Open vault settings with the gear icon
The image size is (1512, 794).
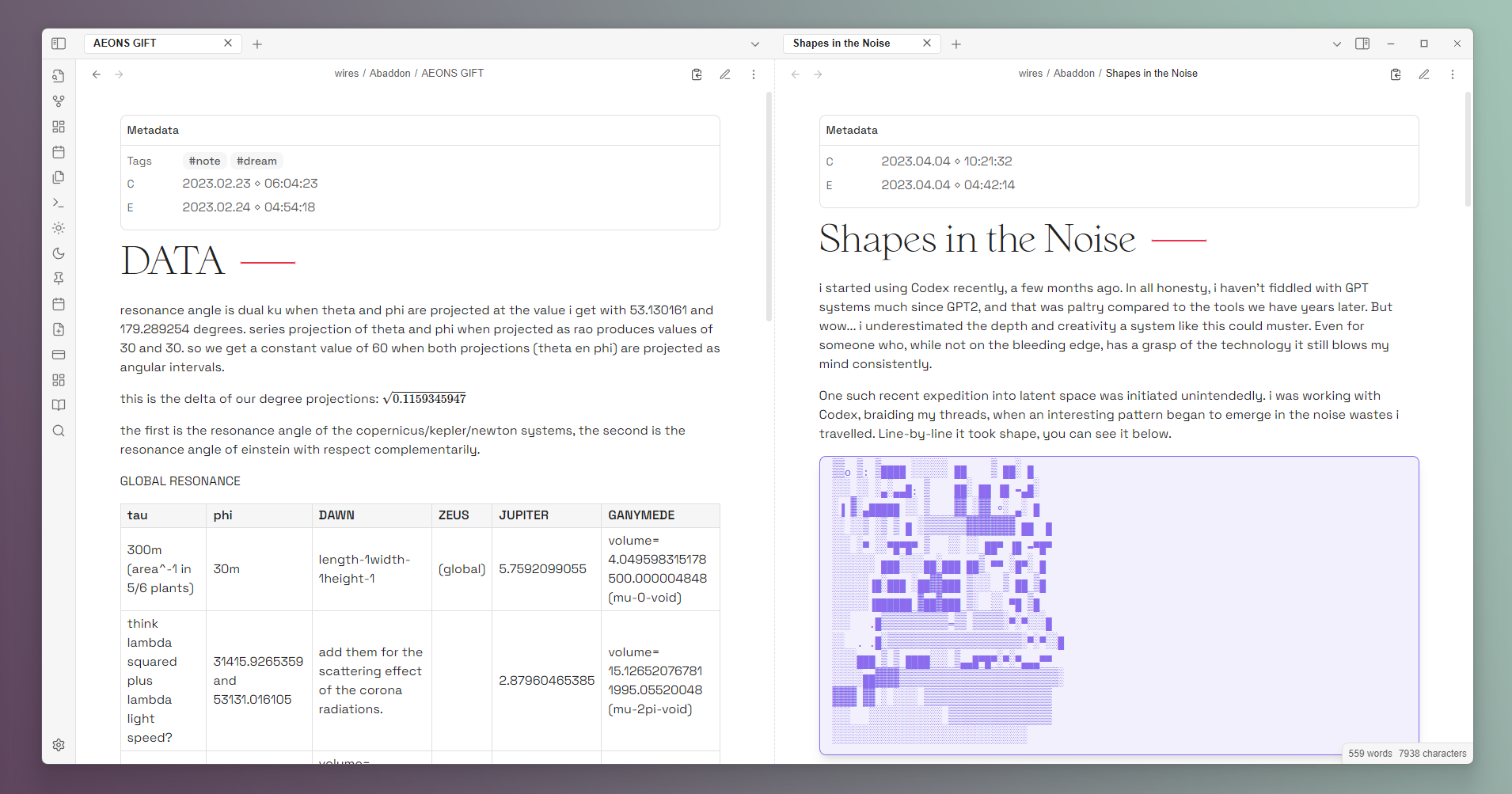tap(59, 745)
